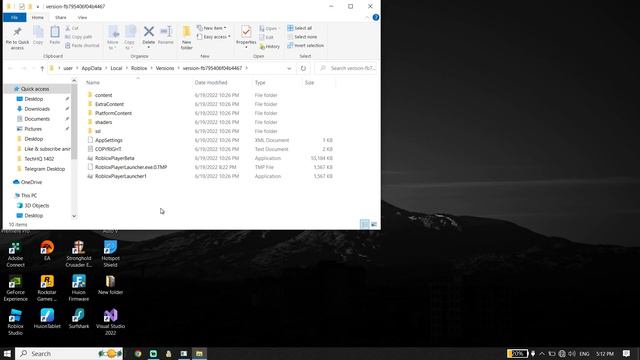Open the Easy access dropdown
This screenshot has width=640, height=360.
coord(213,37)
